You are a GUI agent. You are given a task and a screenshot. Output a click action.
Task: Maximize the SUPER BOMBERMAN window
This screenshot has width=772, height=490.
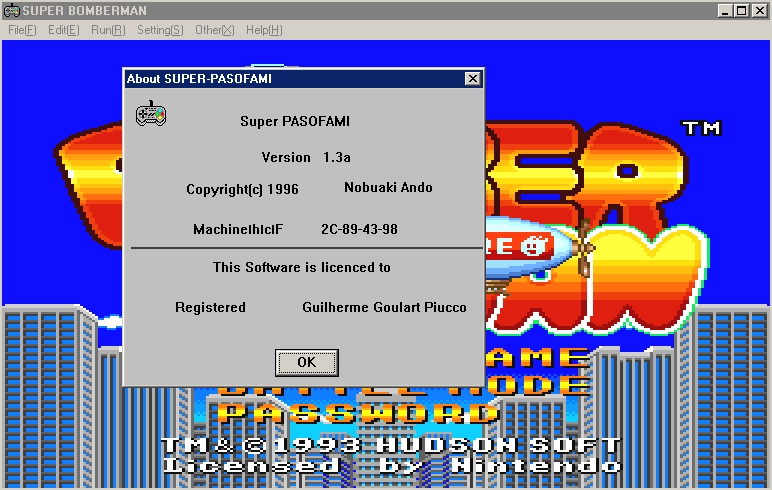click(x=741, y=10)
